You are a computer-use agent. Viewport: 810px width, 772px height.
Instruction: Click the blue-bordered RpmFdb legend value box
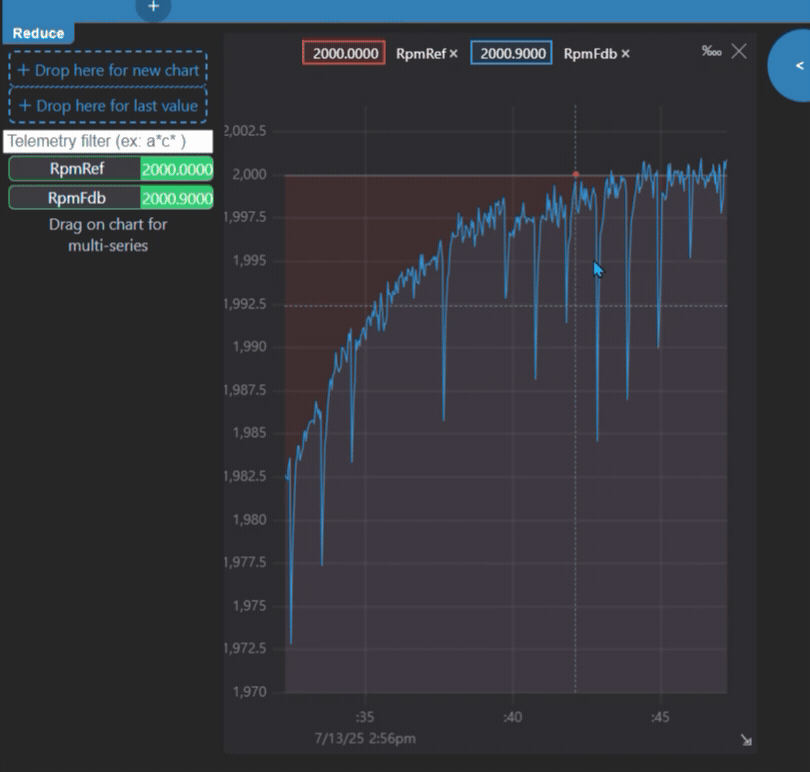(x=511, y=53)
